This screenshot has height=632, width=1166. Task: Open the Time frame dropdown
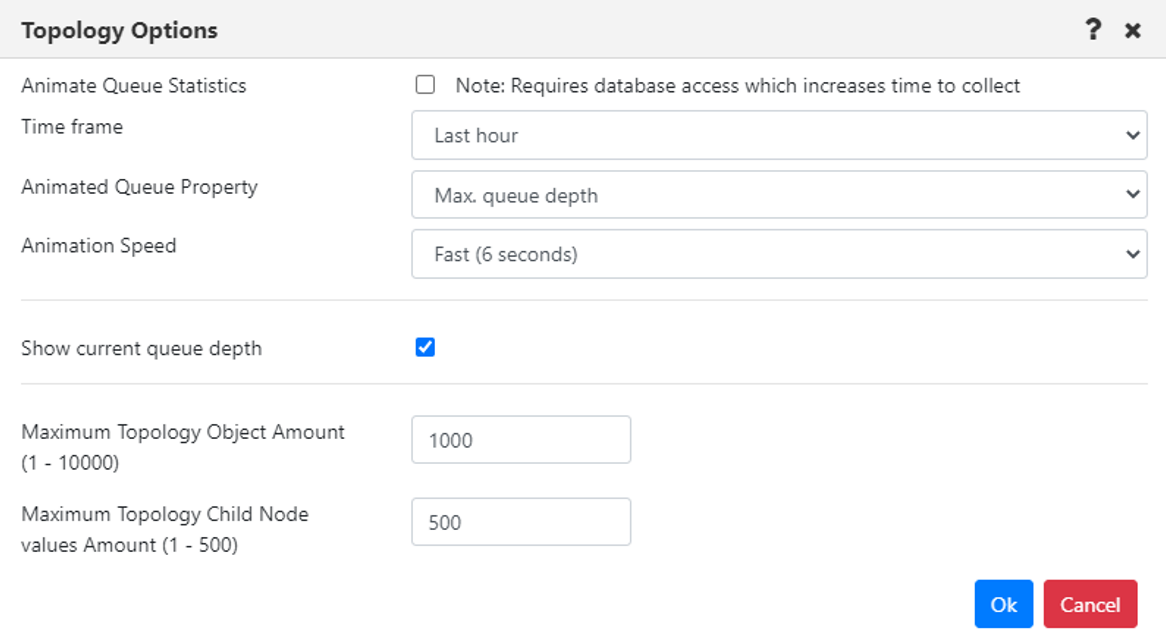(779, 135)
